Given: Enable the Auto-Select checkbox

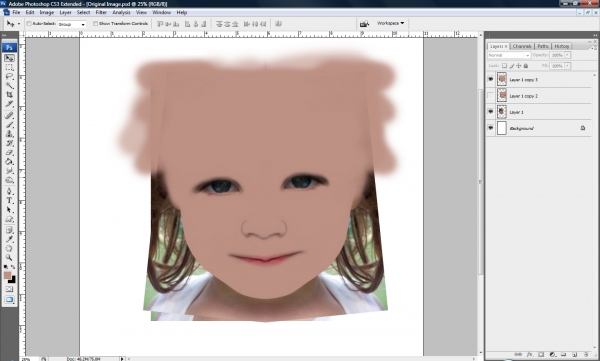Looking at the screenshot, I should tap(29, 24).
